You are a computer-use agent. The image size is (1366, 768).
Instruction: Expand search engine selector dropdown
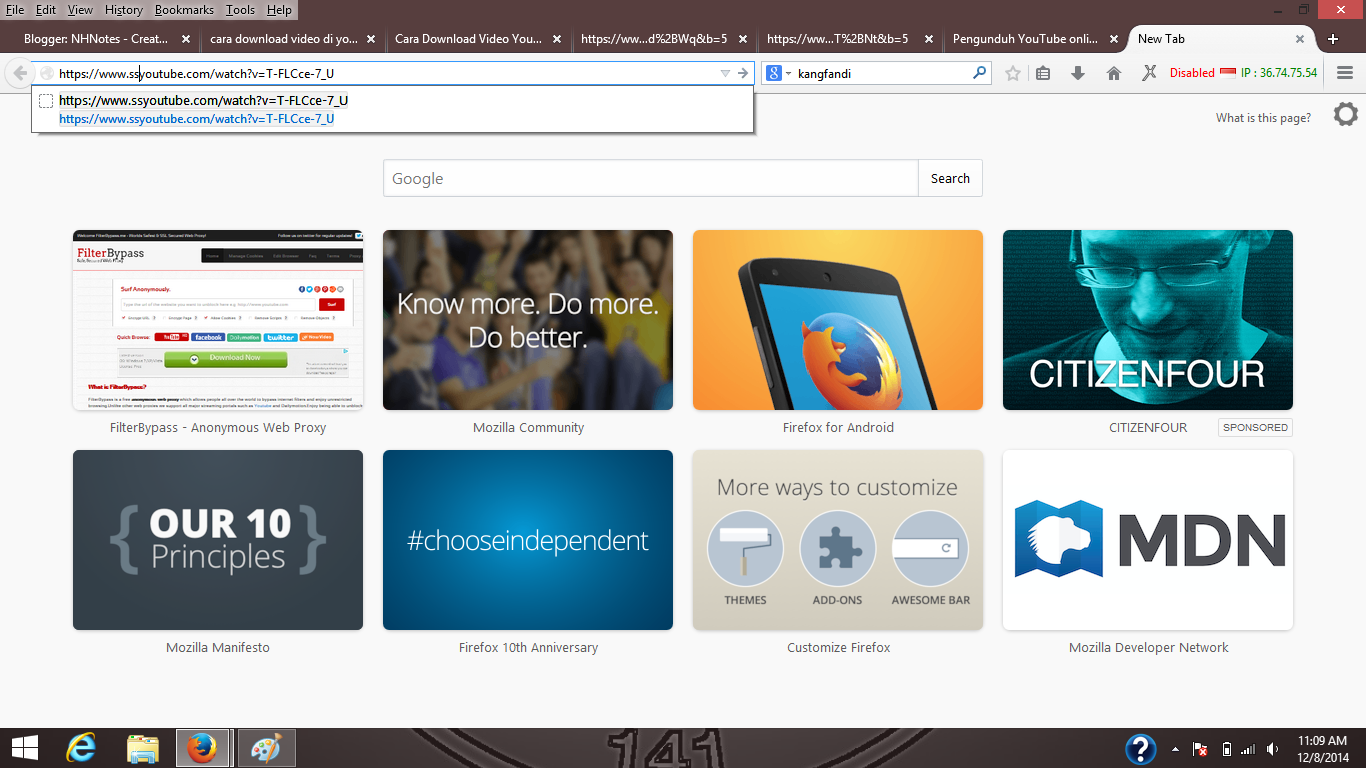788,74
